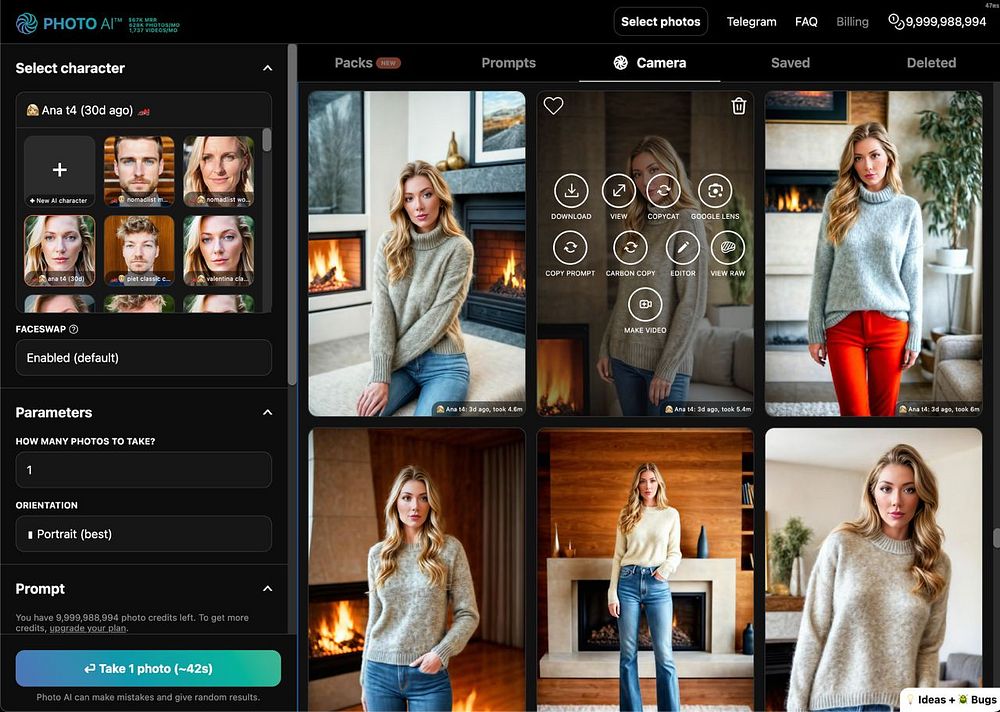
Task: Open the Telegram link
Action: [751, 22]
